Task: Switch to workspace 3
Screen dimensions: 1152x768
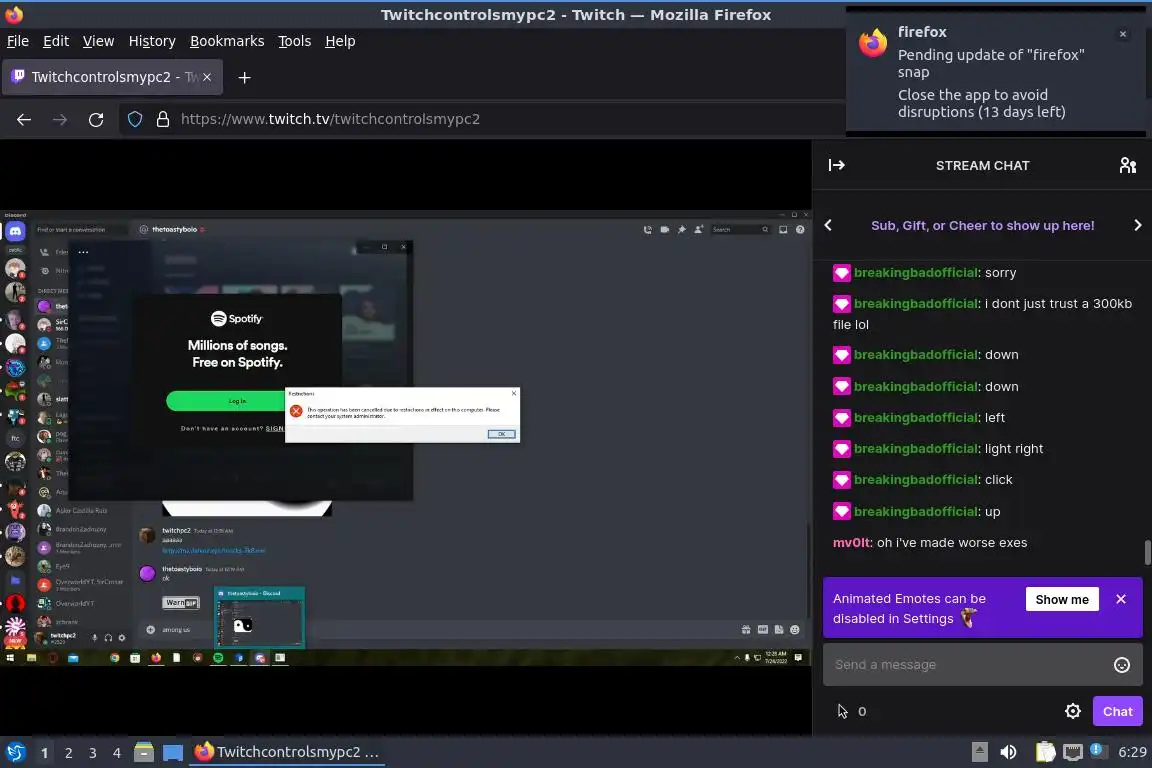Action: pos(93,753)
